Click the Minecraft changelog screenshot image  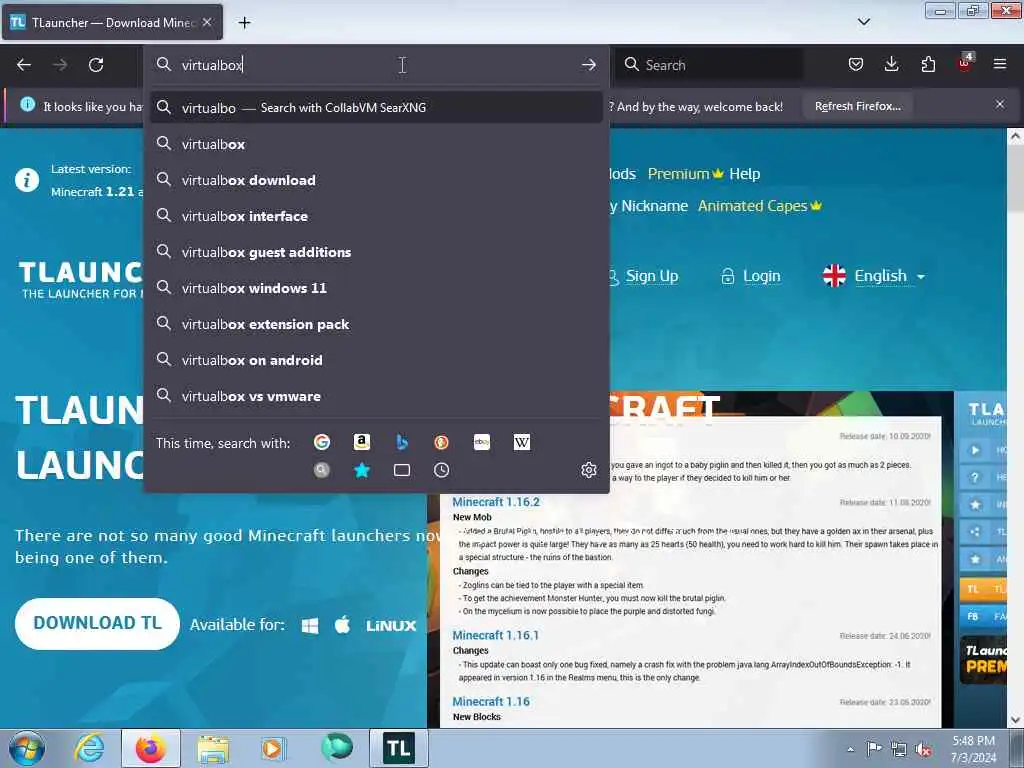tap(690, 560)
